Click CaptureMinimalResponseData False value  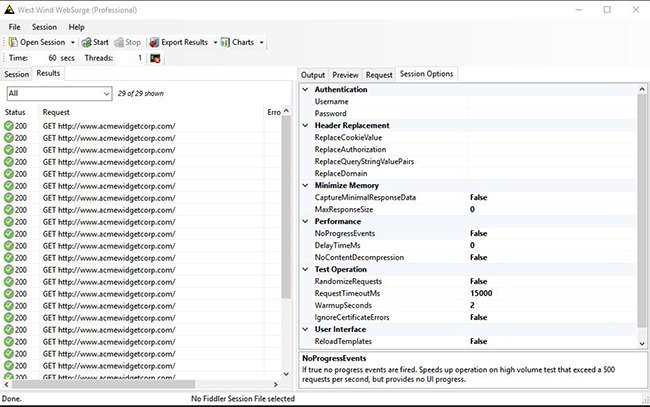[478, 198]
